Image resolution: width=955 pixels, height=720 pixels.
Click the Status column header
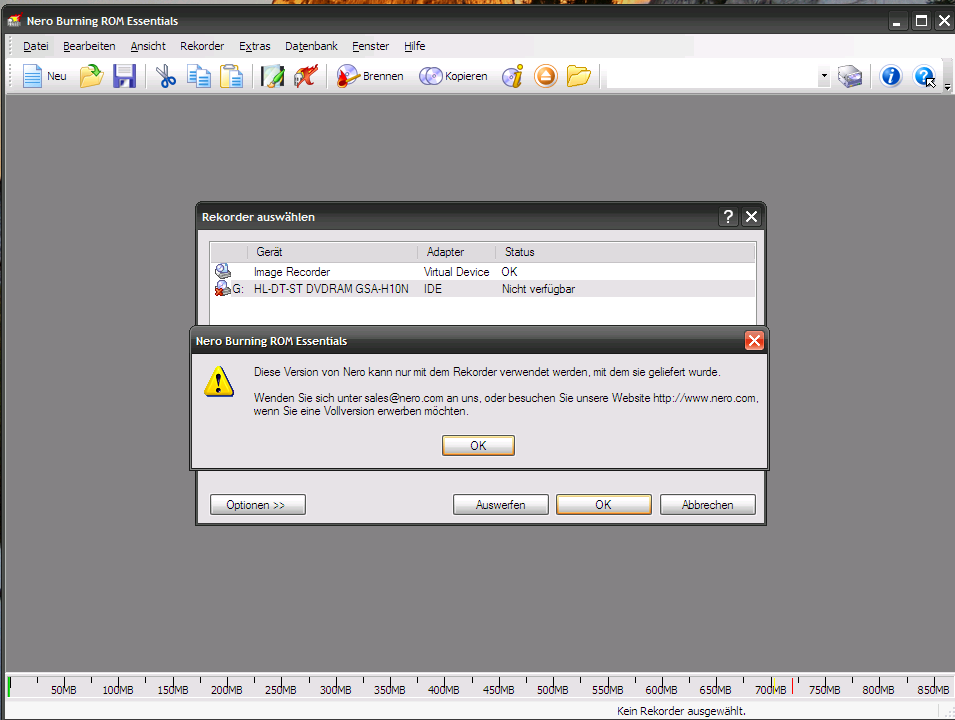pyautogui.click(x=626, y=252)
